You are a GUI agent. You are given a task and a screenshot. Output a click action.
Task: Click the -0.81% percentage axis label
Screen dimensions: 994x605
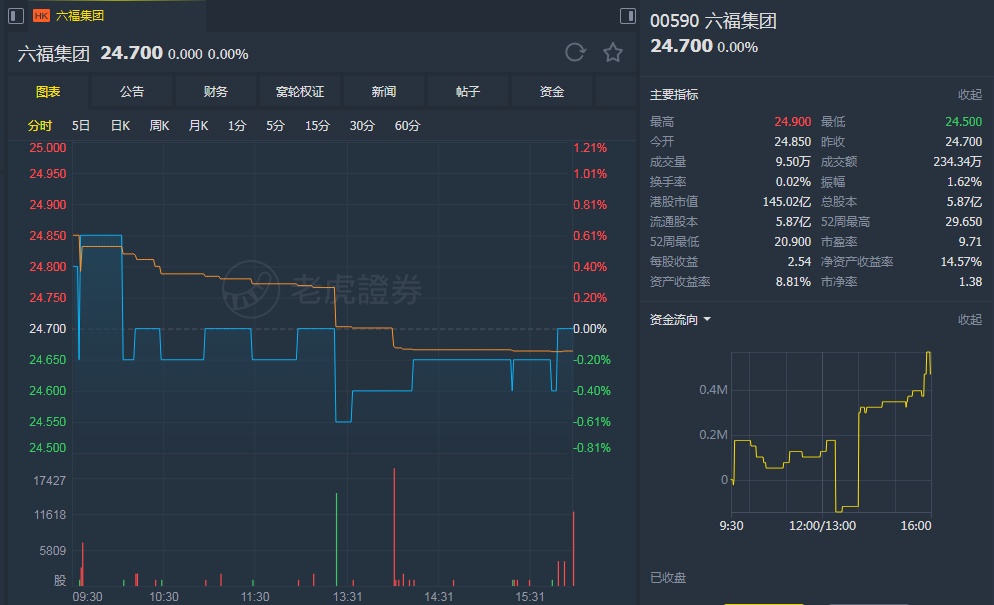point(592,448)
